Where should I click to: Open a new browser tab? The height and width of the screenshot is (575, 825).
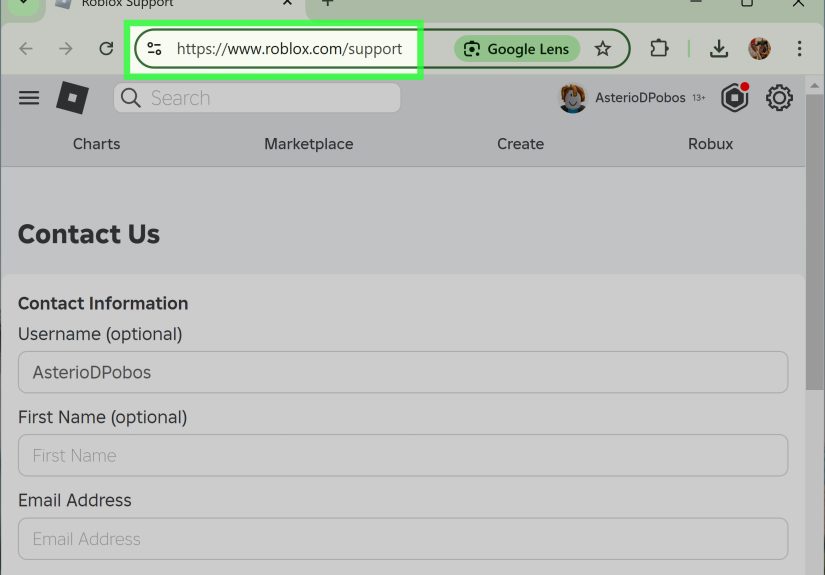(327, 3)
